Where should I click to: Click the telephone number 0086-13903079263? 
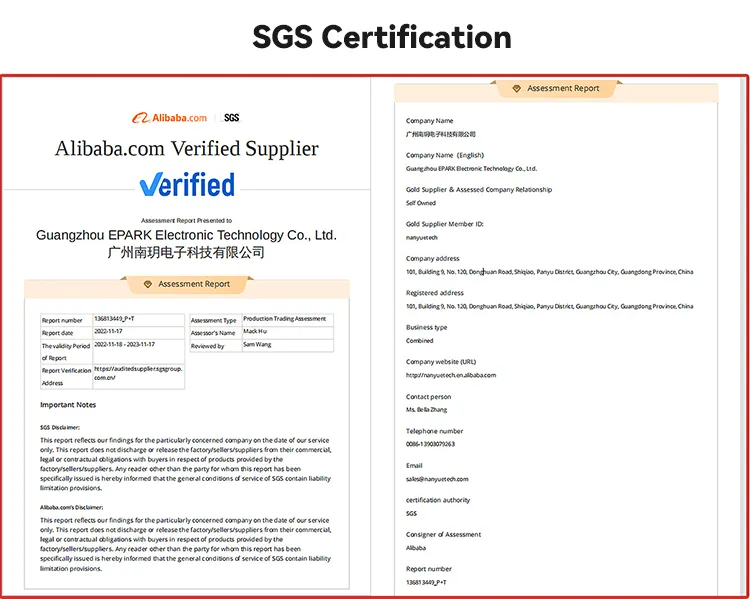click(x=430, y=444)
